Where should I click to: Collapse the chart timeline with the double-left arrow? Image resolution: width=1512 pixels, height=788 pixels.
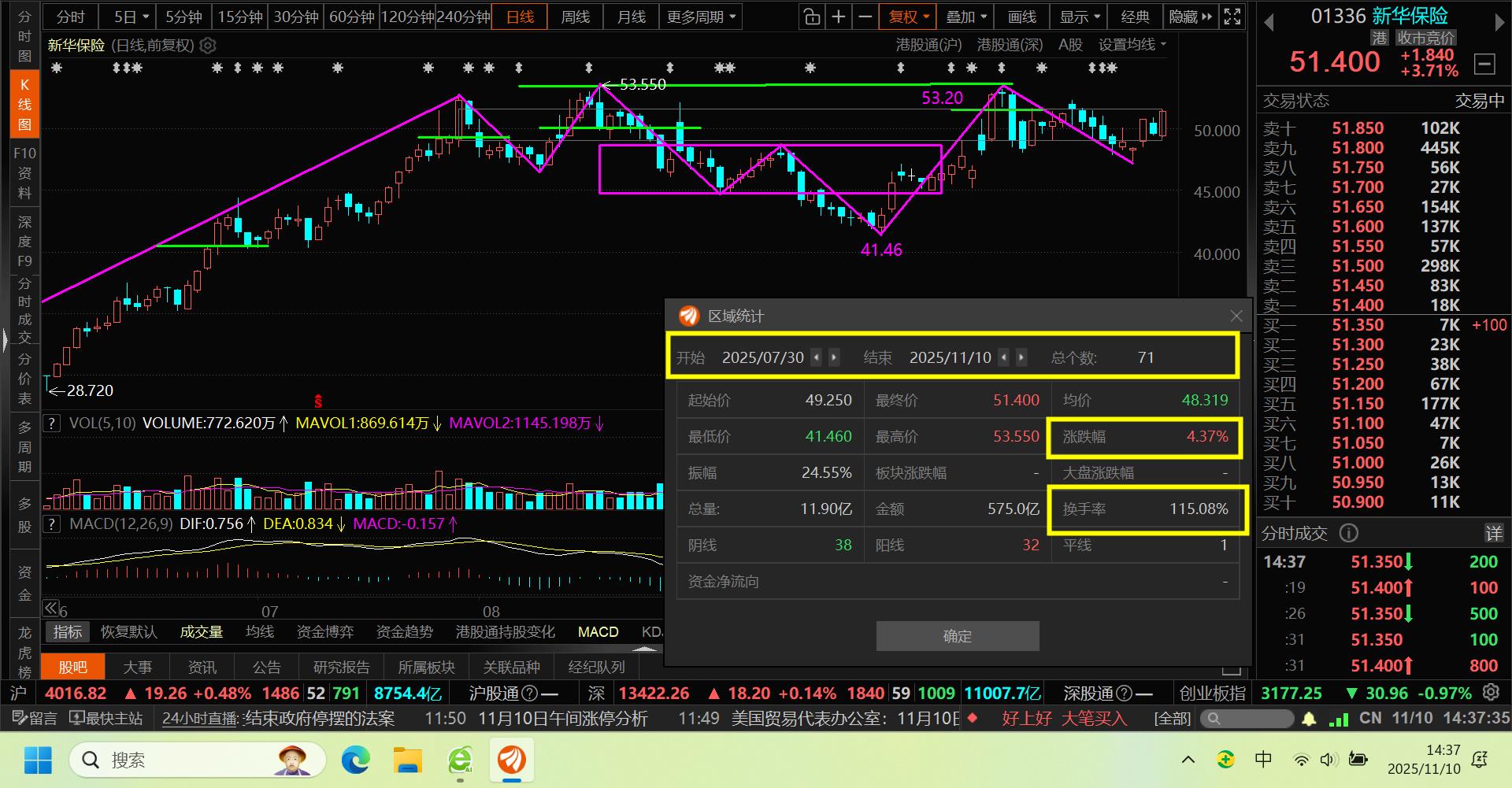click(50, 608)
